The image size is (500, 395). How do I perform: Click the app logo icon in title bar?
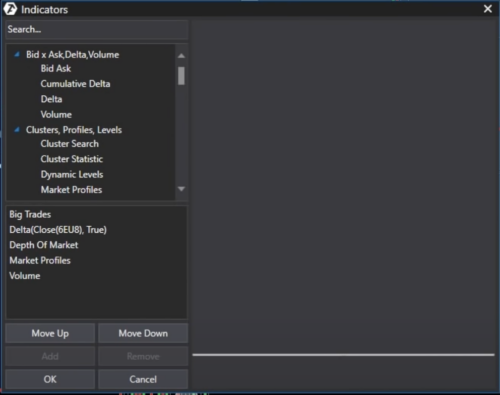click(10, 9)
